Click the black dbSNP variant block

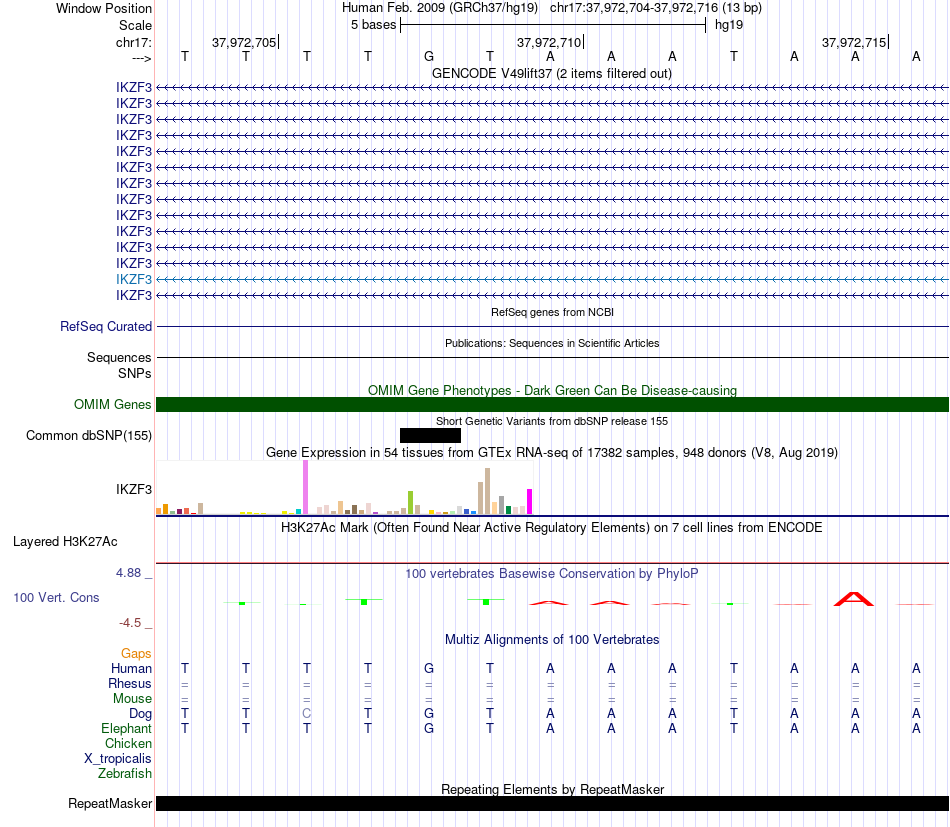point(430,435)
